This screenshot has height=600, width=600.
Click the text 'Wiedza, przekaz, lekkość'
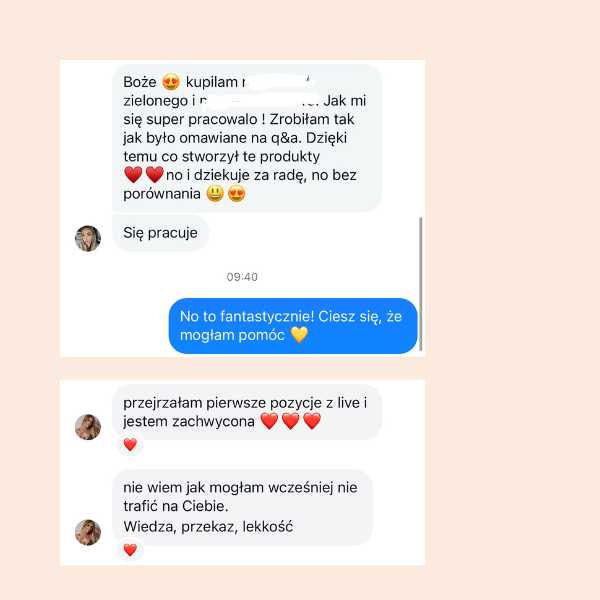[x=208, y=527]
